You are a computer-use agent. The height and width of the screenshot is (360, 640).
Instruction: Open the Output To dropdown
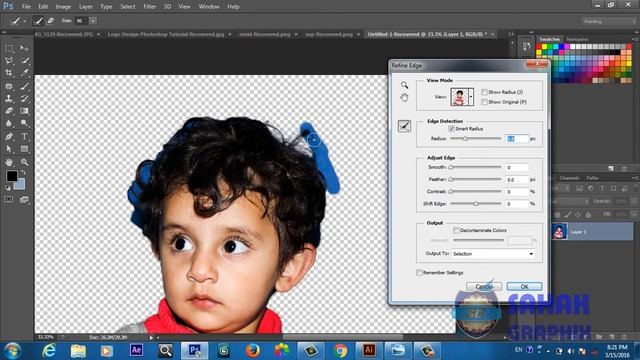click(493, 253)
